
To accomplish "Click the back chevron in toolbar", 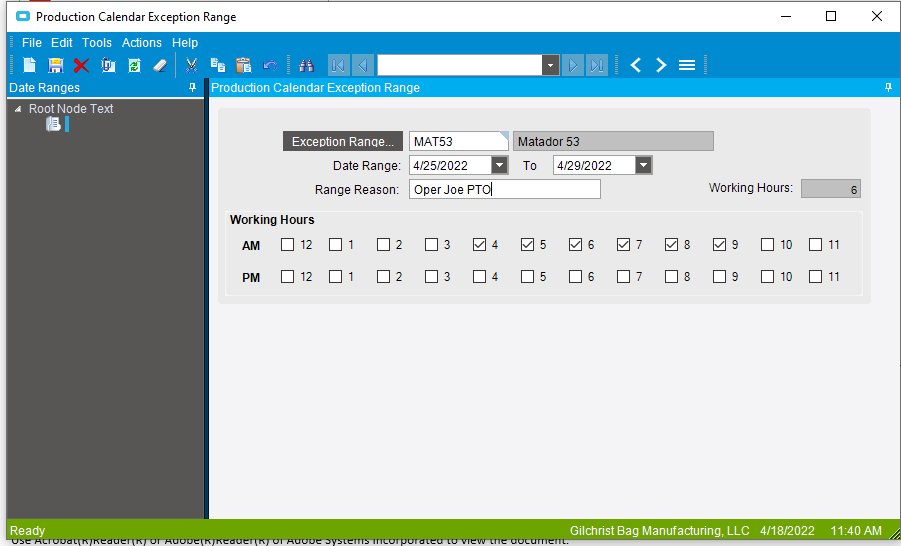I will (636, 65).
